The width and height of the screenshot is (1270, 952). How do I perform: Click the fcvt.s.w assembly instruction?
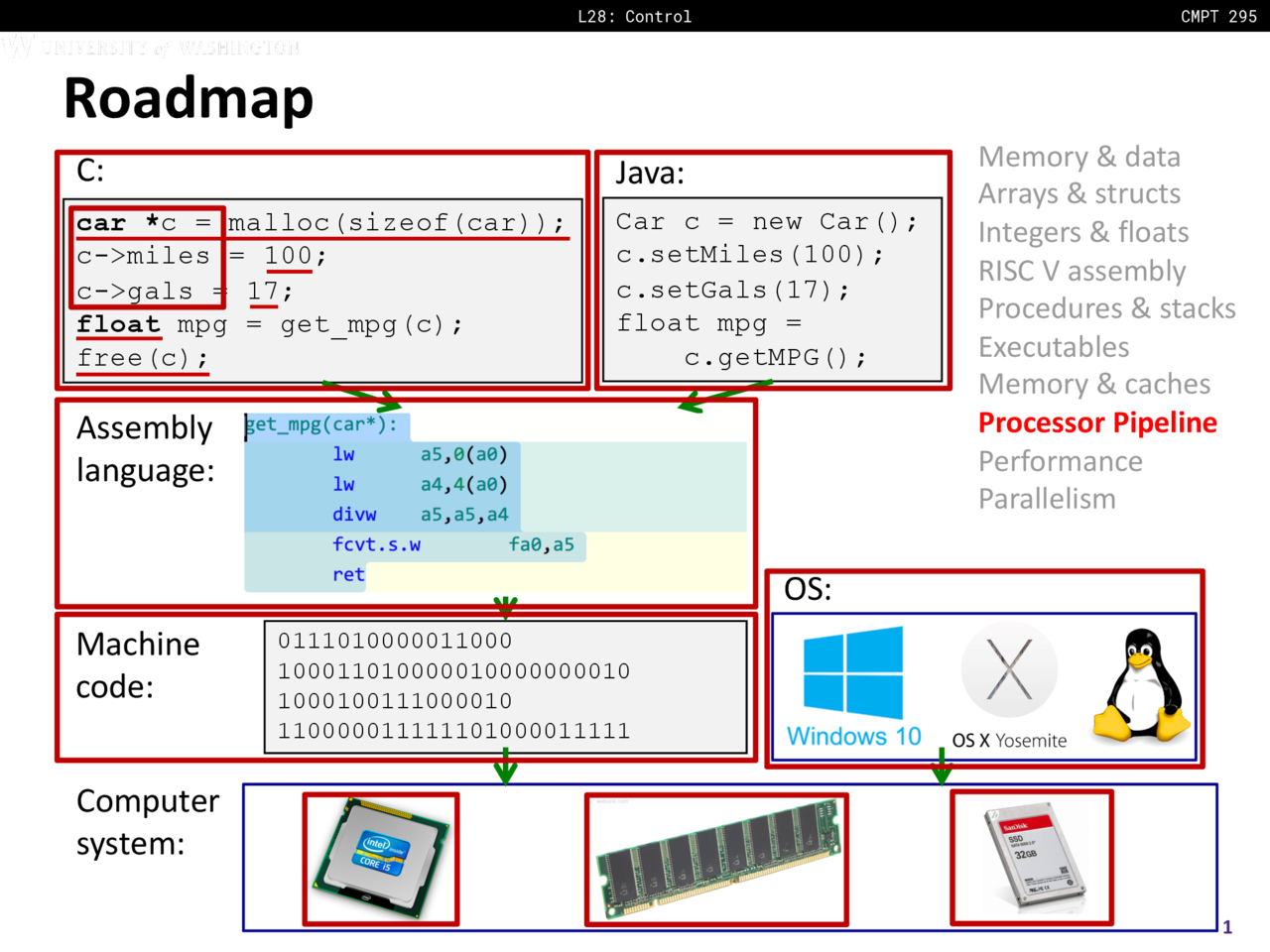(376, 544)
